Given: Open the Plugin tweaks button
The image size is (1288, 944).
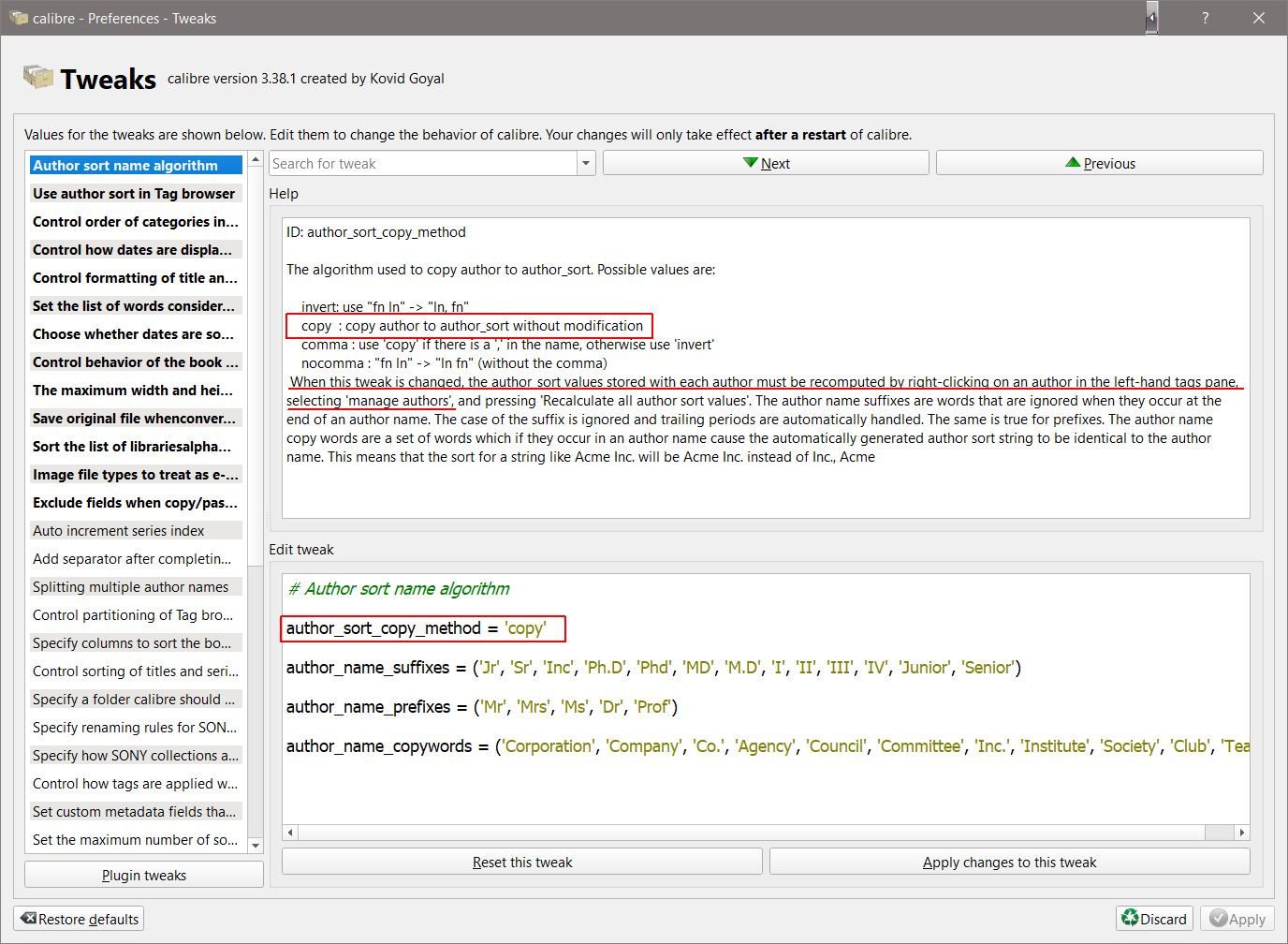Looking at the screenshot, I should tap(144, 875).
